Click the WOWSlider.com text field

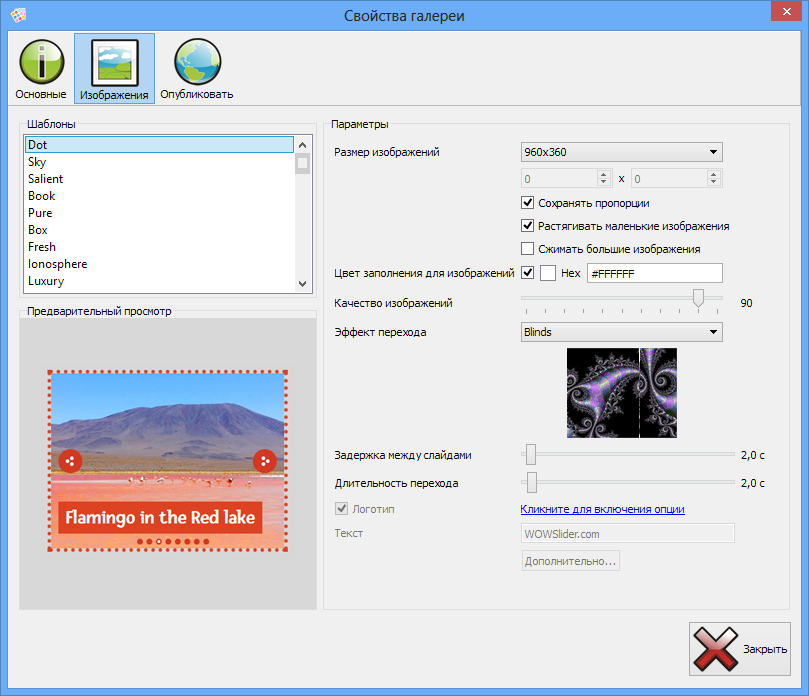(627, 533)
